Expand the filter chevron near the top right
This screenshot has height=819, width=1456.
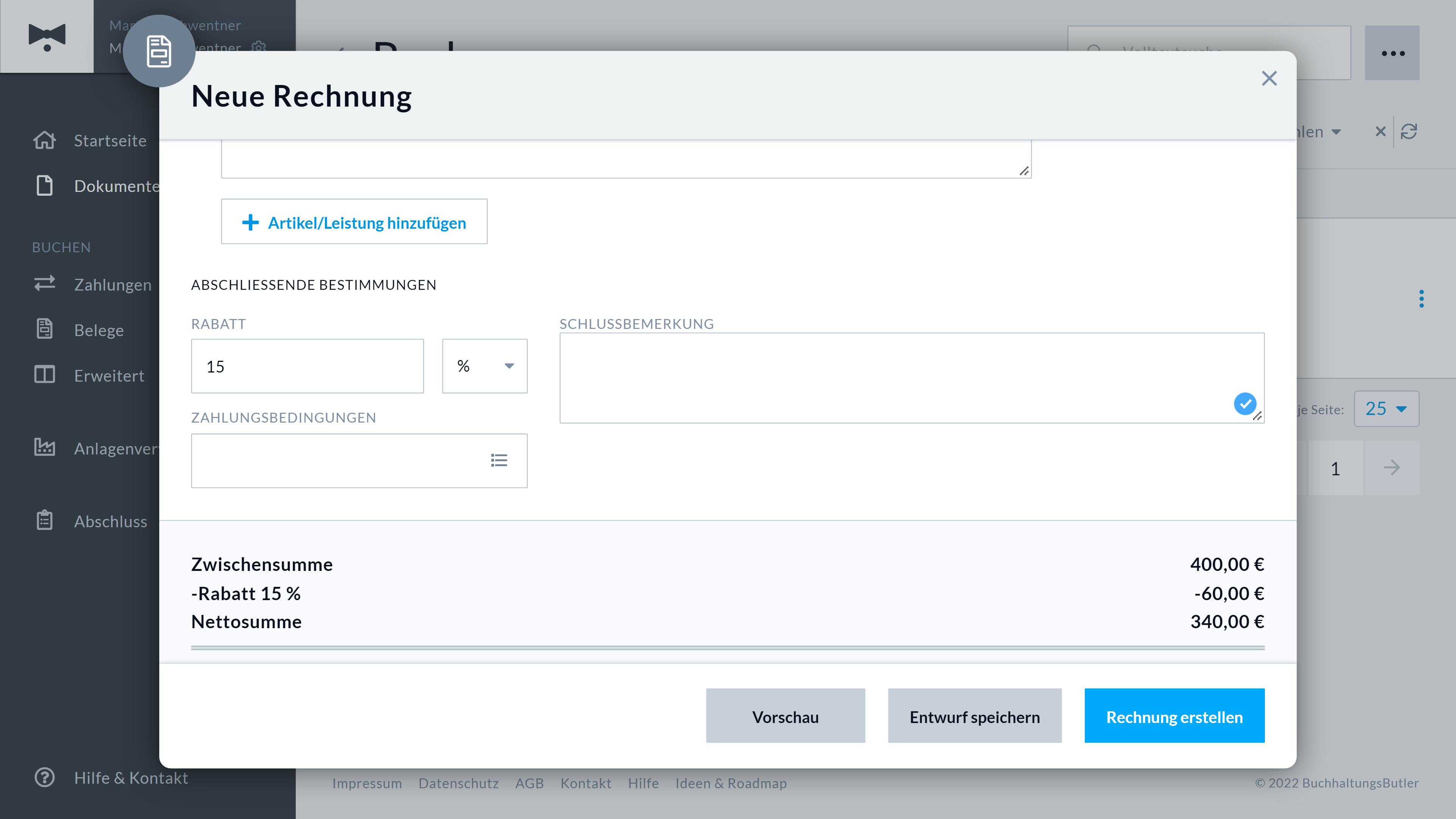1337,132
